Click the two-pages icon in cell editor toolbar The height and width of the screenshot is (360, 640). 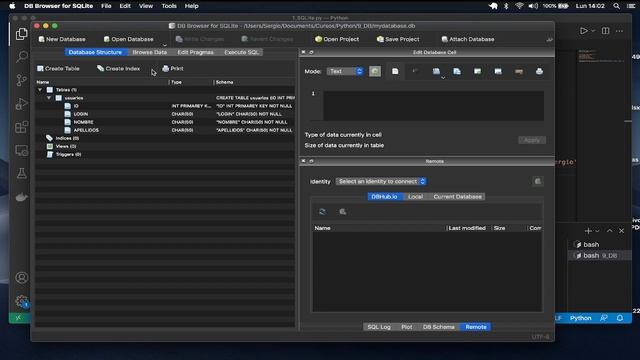(x=457, y=71)
